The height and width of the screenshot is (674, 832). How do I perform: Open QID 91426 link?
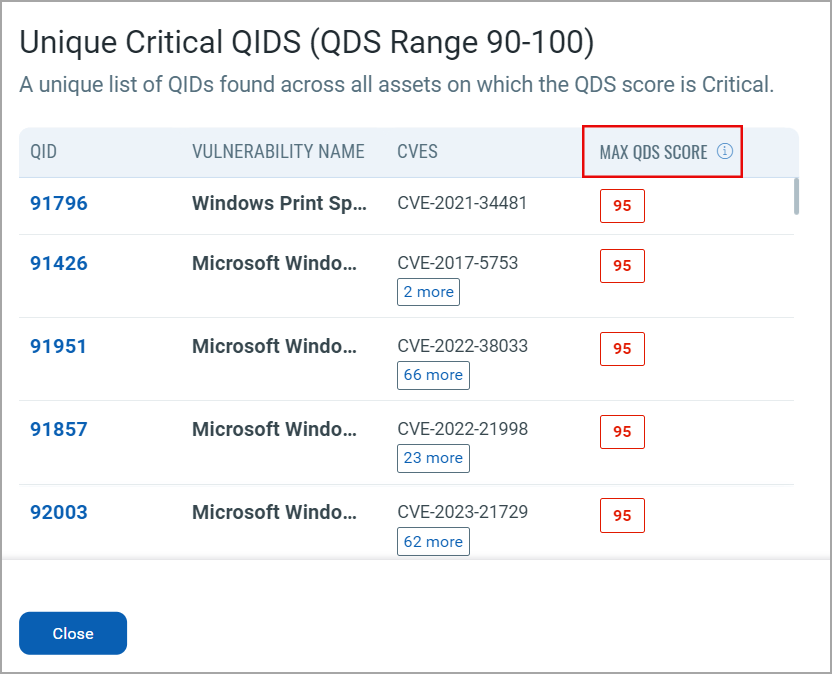pos(59,263)
